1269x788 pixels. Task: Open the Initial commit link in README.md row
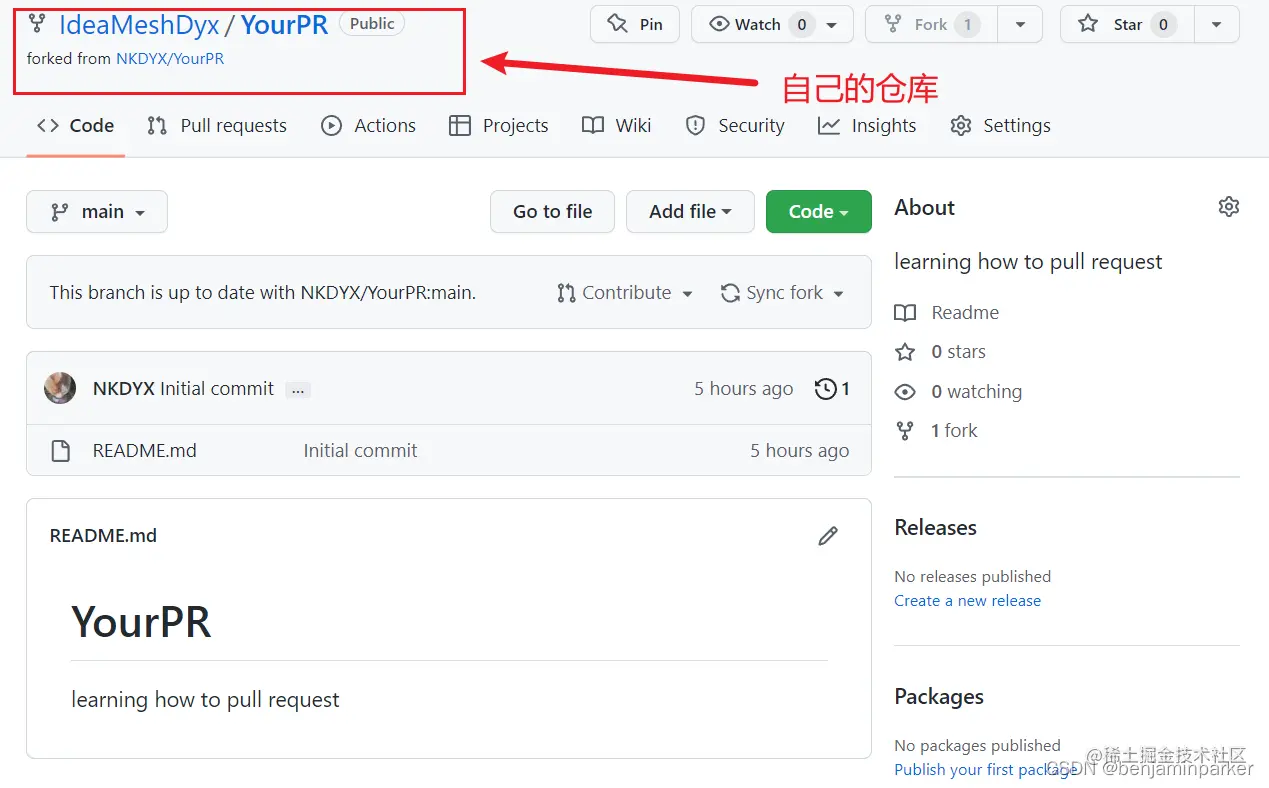(x=360, y=451)
